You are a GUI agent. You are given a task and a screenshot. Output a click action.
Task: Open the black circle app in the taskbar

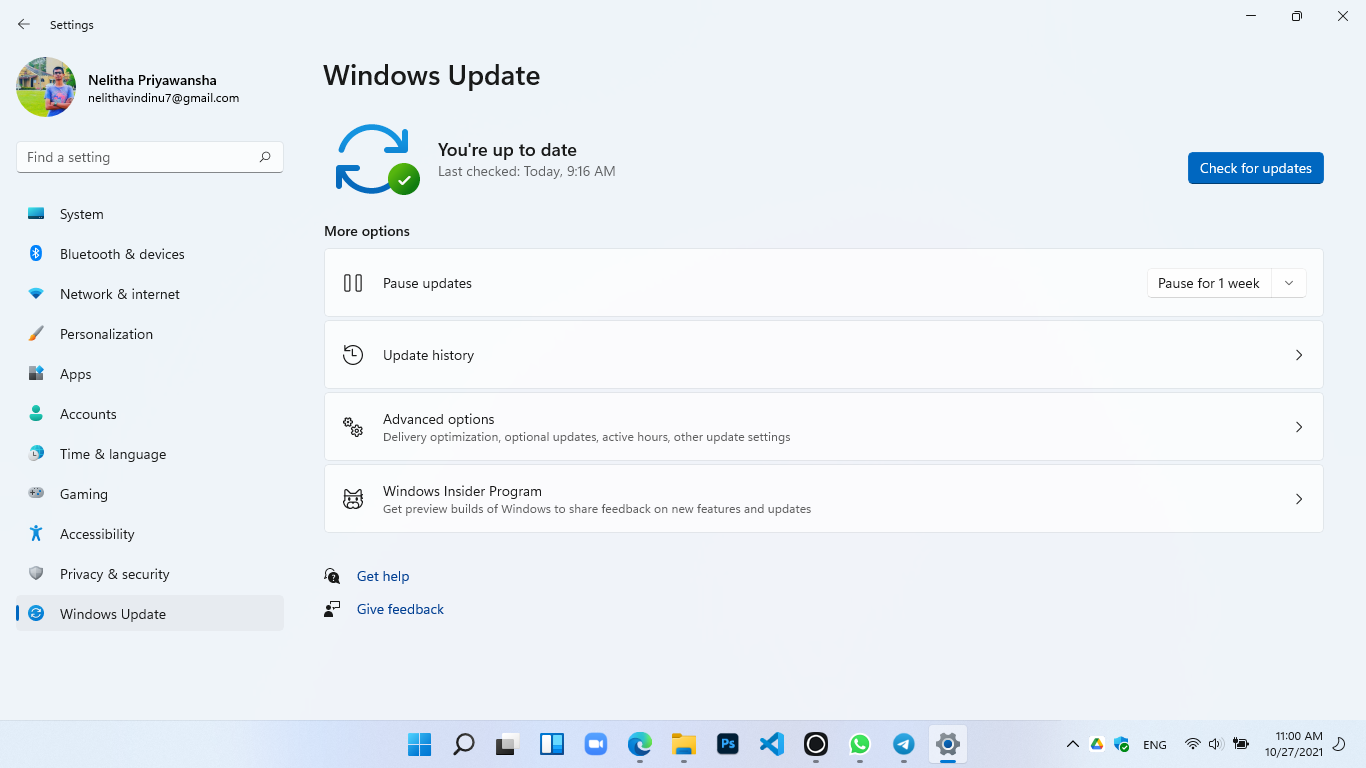click(x=816, y=744)
